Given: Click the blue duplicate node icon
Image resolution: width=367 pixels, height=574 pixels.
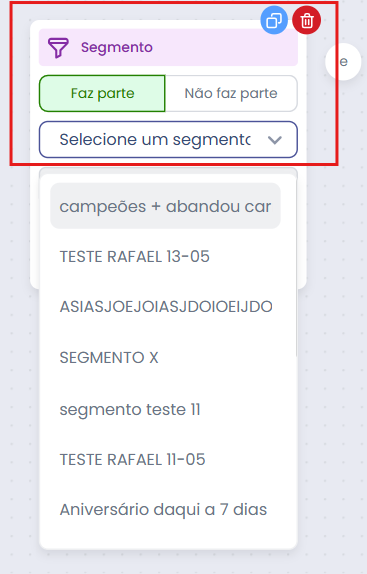Looking at the screenshot, I should (274, 20).
